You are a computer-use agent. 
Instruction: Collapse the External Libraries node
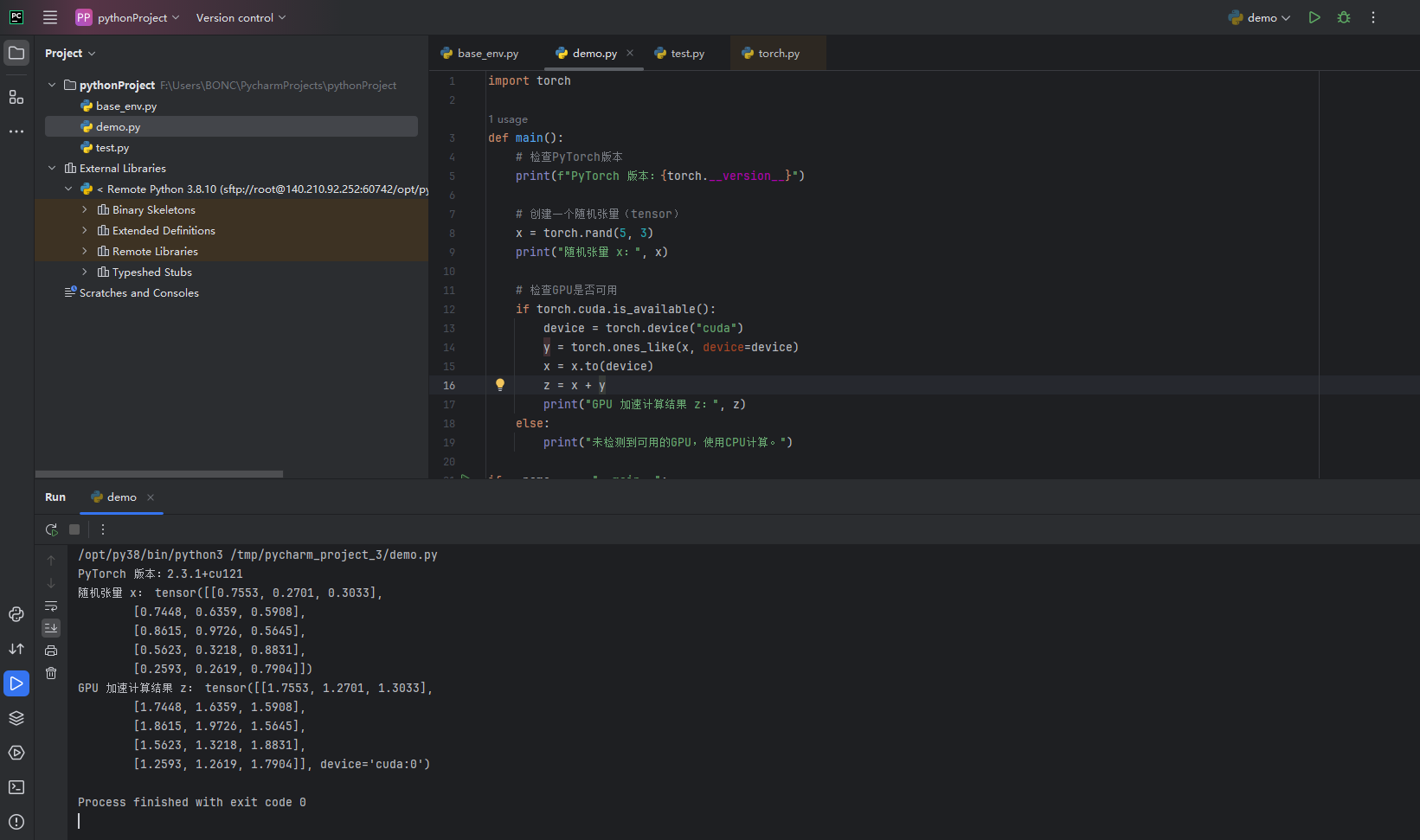coord(52,168)
